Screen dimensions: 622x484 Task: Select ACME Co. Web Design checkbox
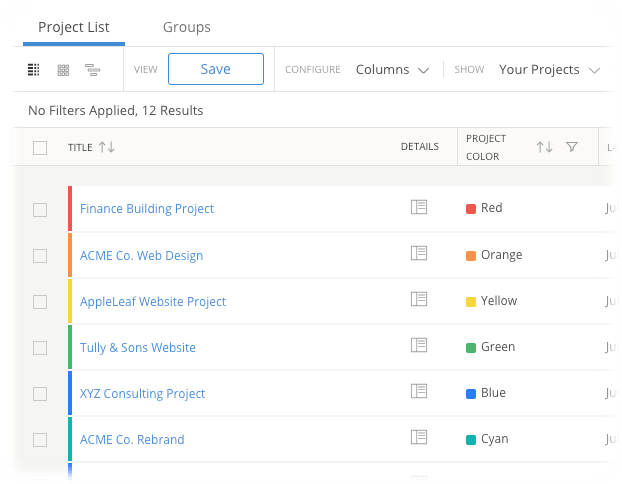coord(40,256)
